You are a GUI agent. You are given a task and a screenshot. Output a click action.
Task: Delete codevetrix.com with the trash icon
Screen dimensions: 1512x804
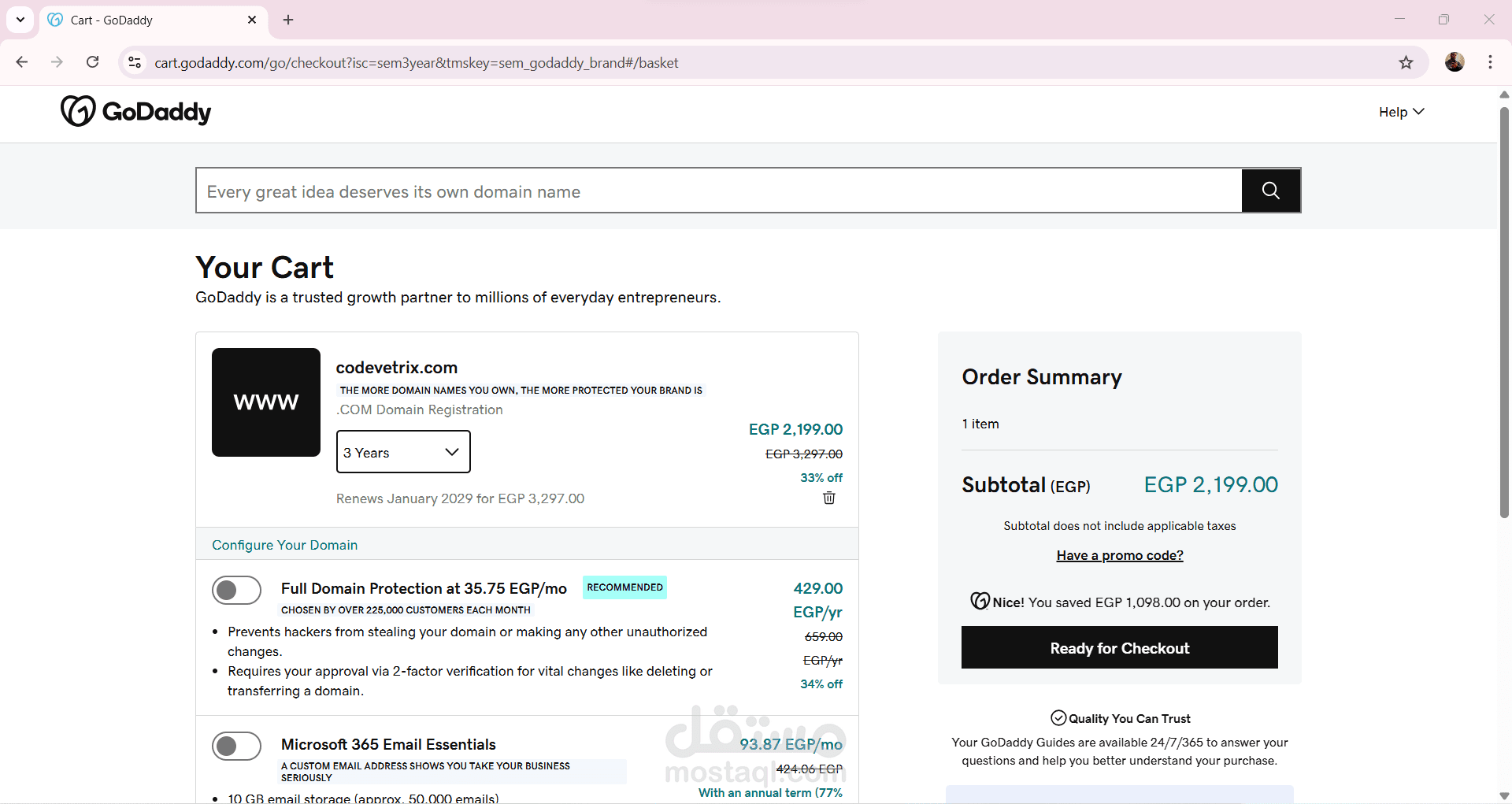(x=829, y=498)
